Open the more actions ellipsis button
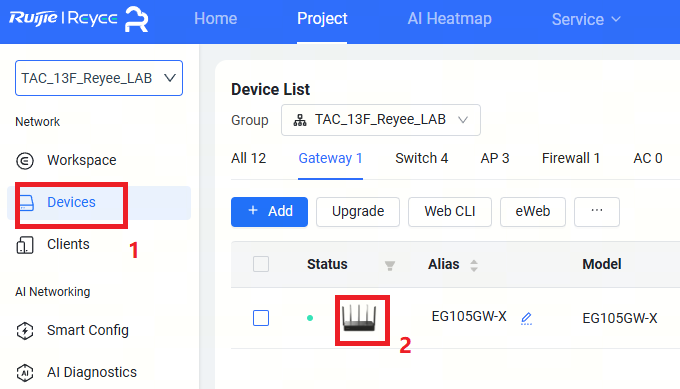 tap(597, 212)
